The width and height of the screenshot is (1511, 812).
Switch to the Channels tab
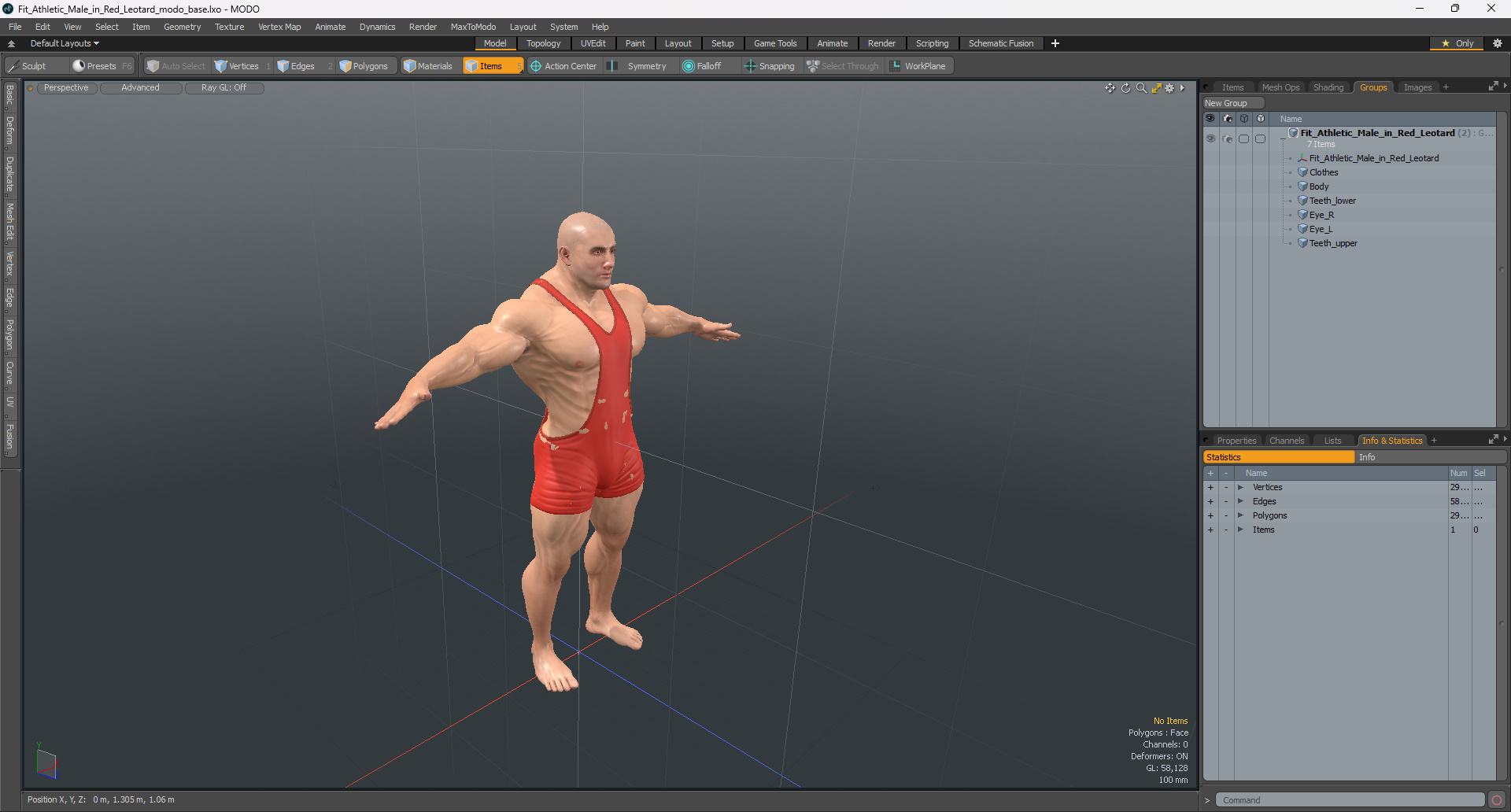(x=1287, y=441)
